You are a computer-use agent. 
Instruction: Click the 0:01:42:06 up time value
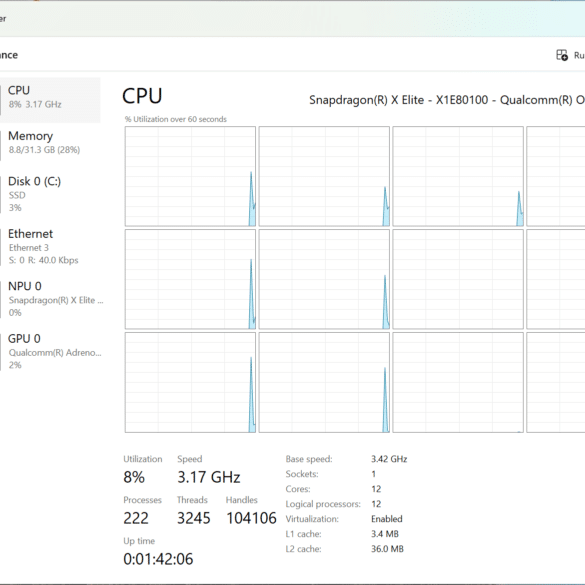tap(158, 559)
